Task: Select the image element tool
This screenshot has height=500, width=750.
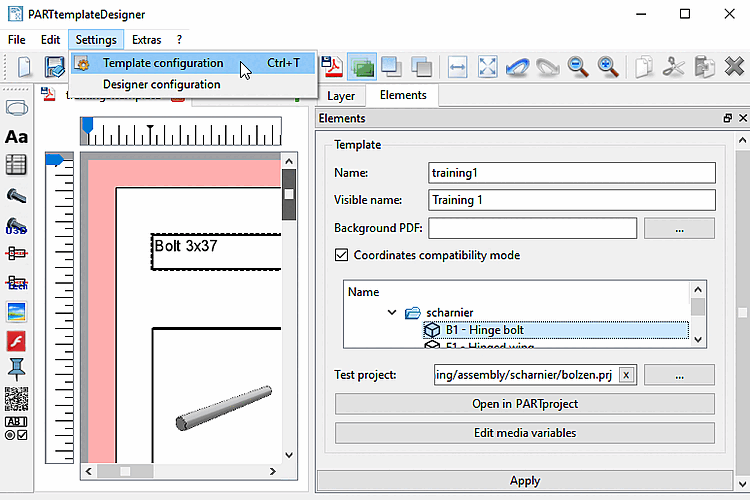Action: click(x=16, y=311)
